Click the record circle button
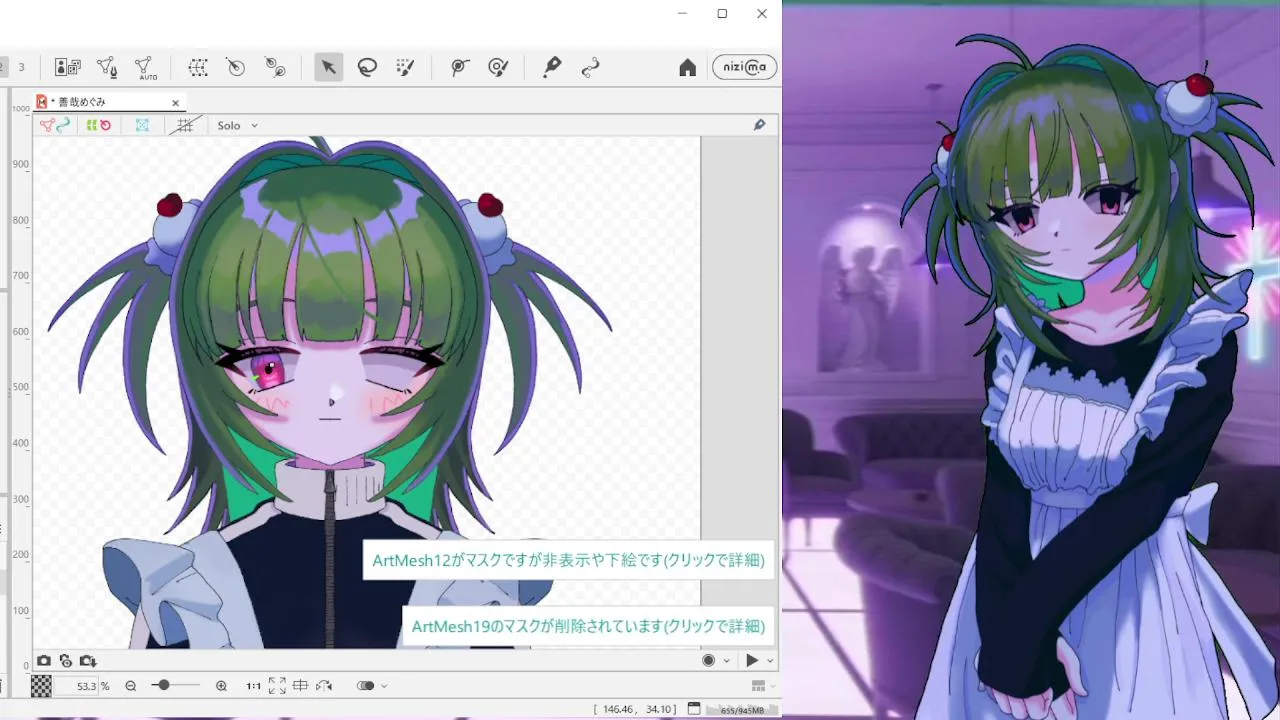 click(x=709, y=660)
